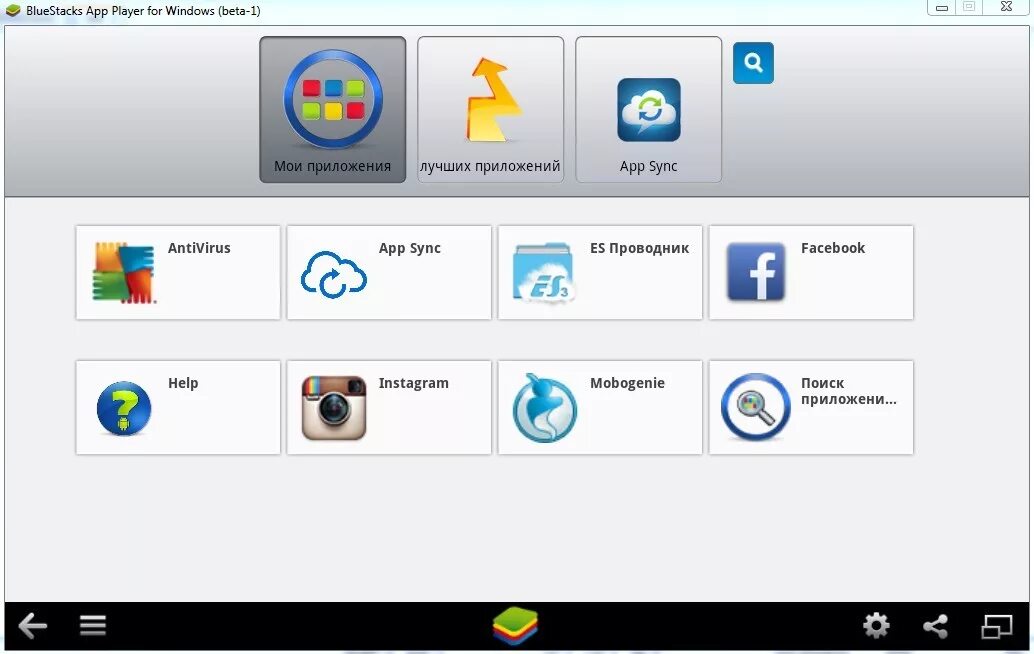Click the BlueStacks title bar icon
The height and width of the screenshot is (654, 1034).
click(13, 11)
